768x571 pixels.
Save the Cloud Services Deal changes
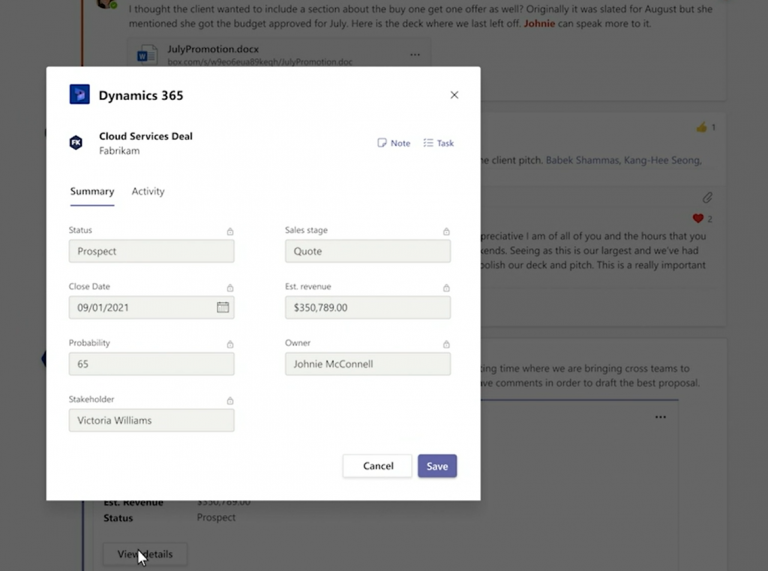coord(437,466)
